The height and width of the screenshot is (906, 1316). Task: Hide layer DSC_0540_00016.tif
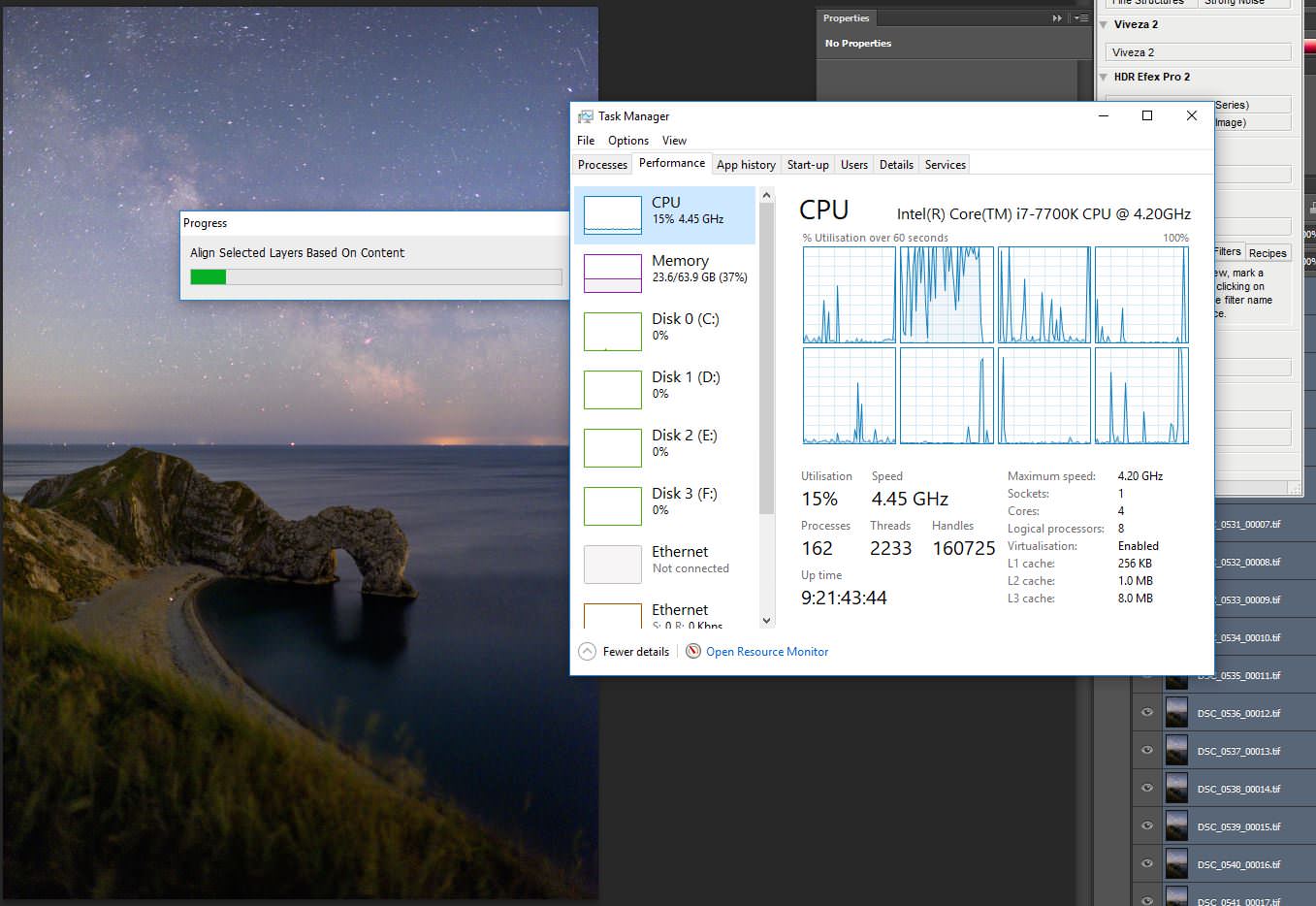(x=1147, y=863)
